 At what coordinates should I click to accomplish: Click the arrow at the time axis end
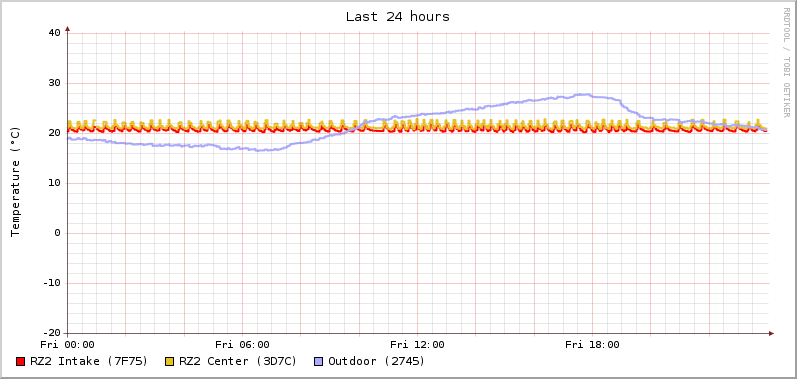(x=771, y=334)
